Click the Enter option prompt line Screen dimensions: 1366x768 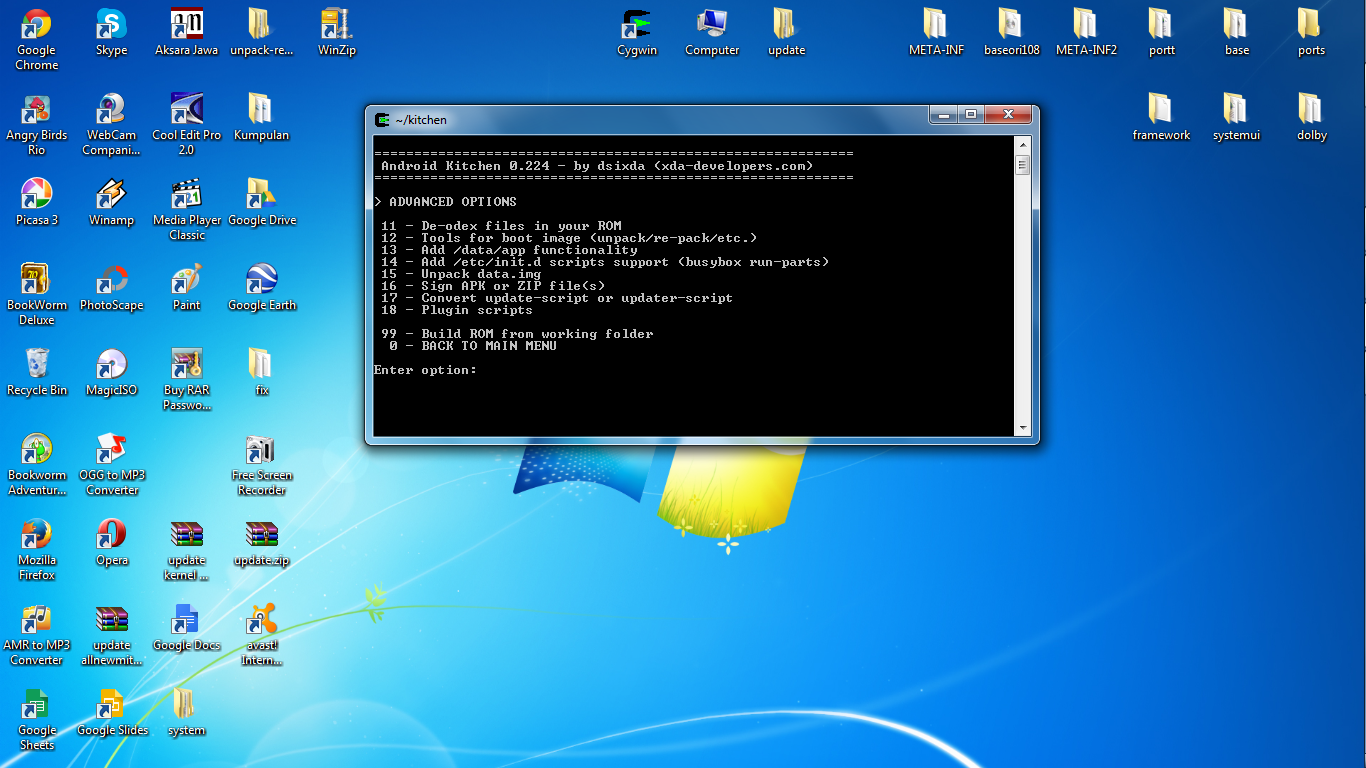[x=425, y=370]
